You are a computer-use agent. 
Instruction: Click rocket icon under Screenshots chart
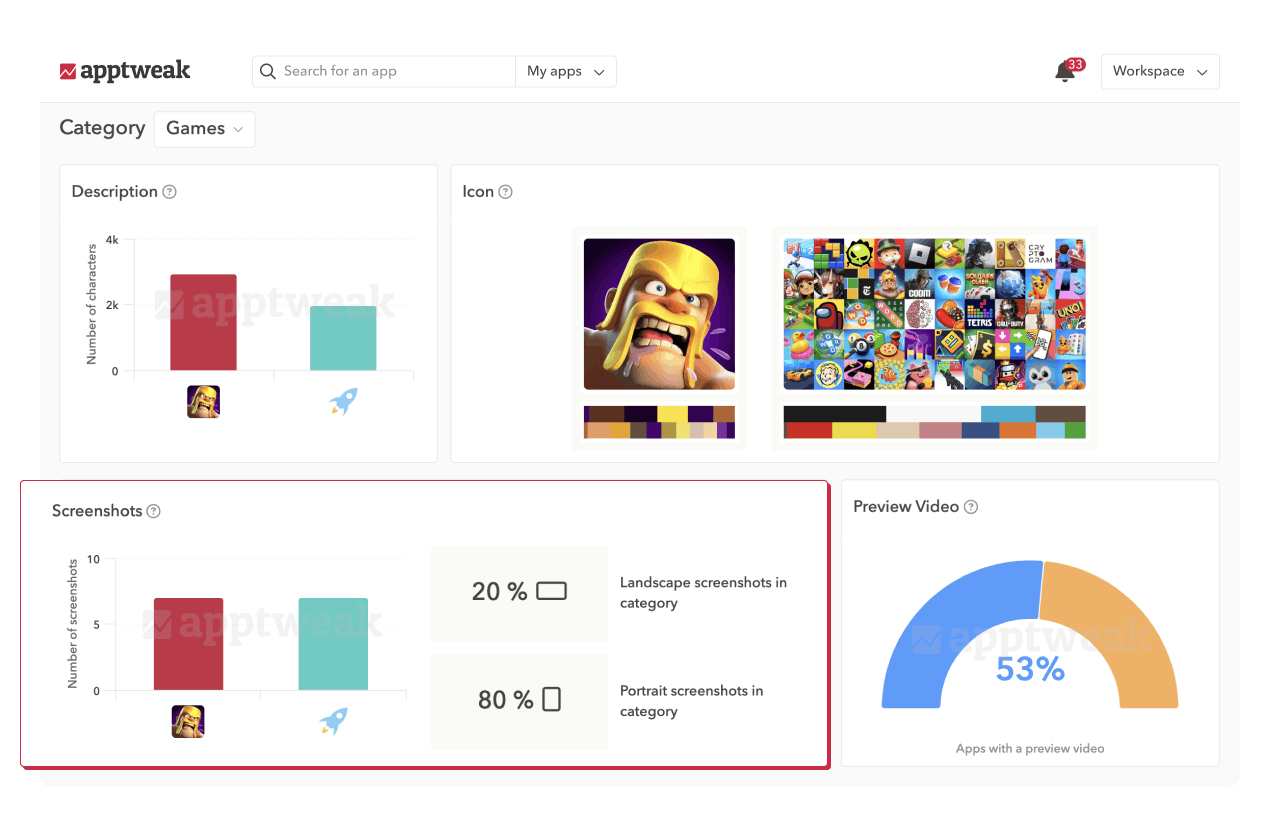pyautogui.click(x=333, y=721)
